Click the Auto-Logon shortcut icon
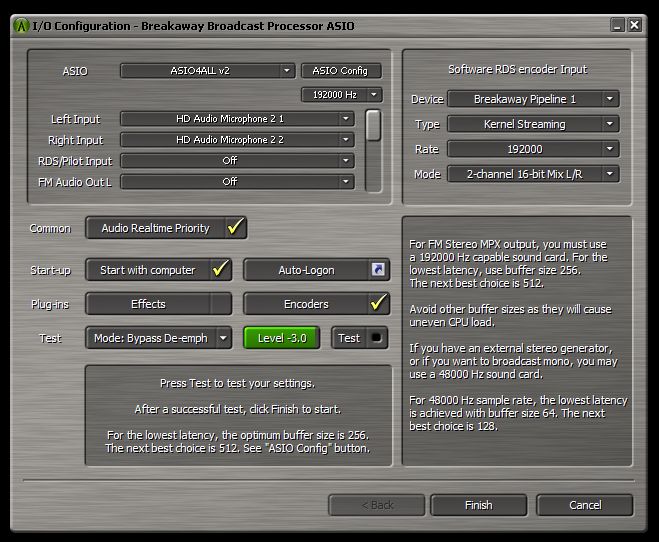659x542 pixels. coord(378,269)
